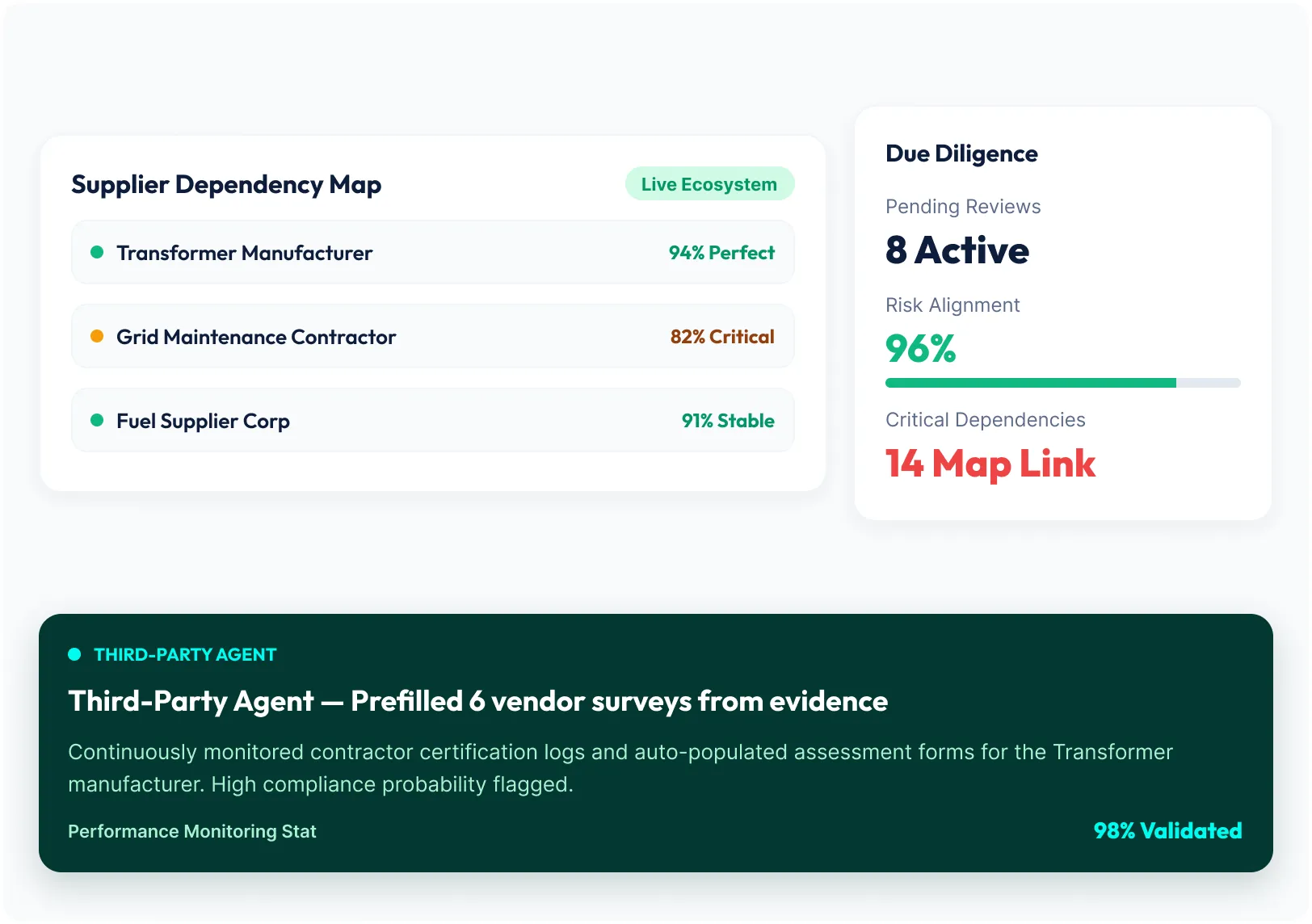Click the Risk Alignment label

pos(952,305)
